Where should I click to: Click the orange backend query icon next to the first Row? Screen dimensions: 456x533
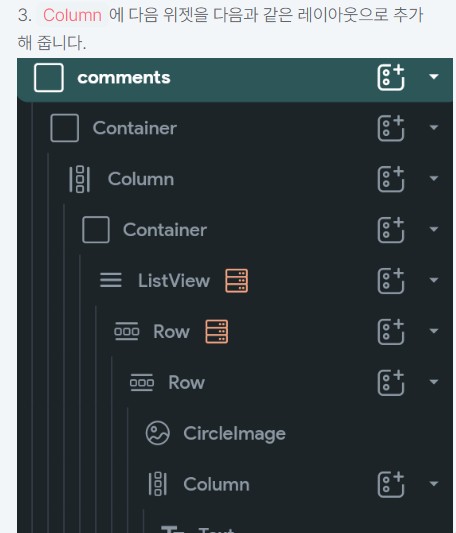point(217,331)
